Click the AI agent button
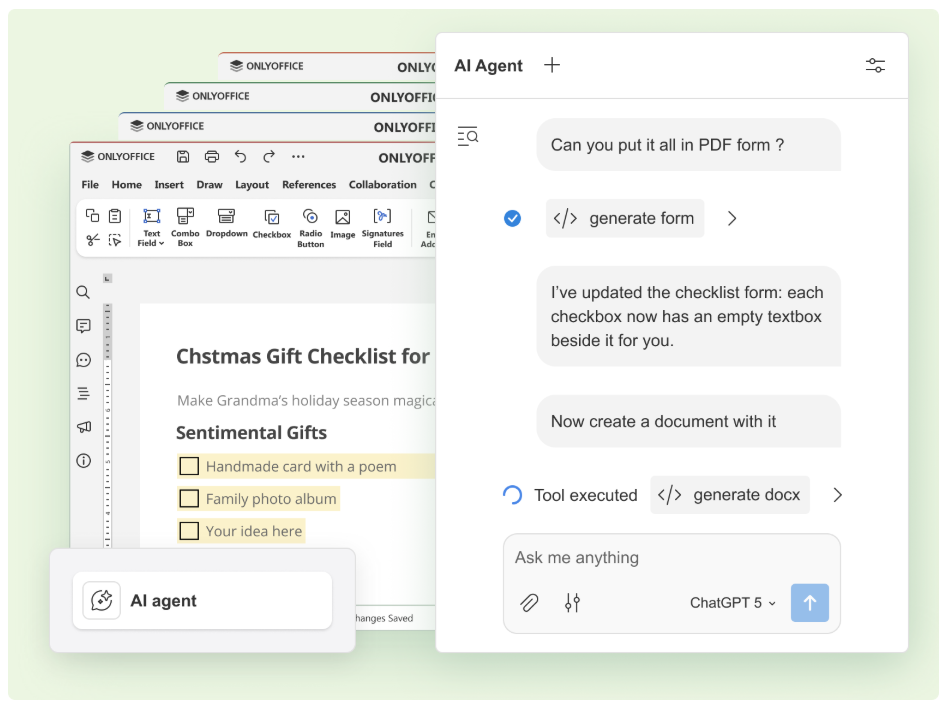The image size is (945, 706). click(x=202, y=600)
